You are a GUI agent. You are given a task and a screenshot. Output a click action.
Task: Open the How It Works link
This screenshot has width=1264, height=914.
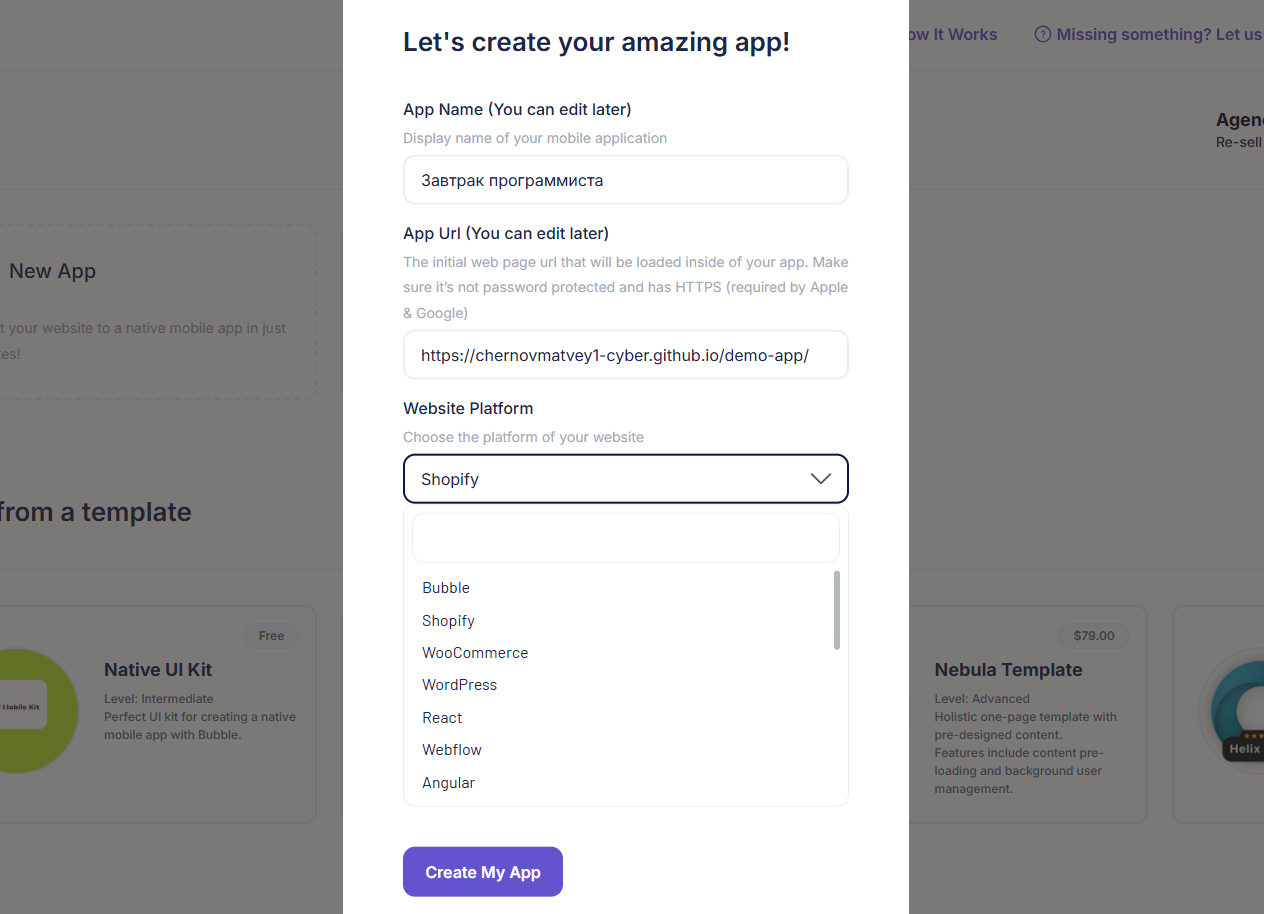953,35
